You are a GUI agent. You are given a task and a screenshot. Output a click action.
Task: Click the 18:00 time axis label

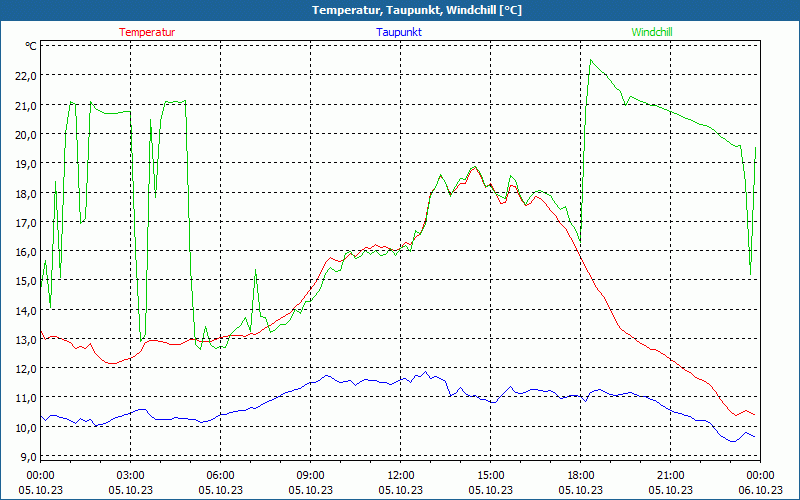[x=581, y=476]
